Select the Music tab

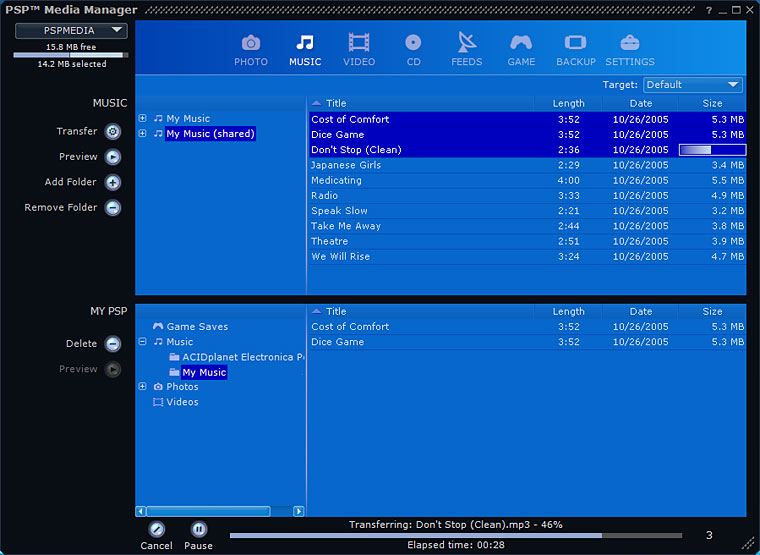(305, 49)
